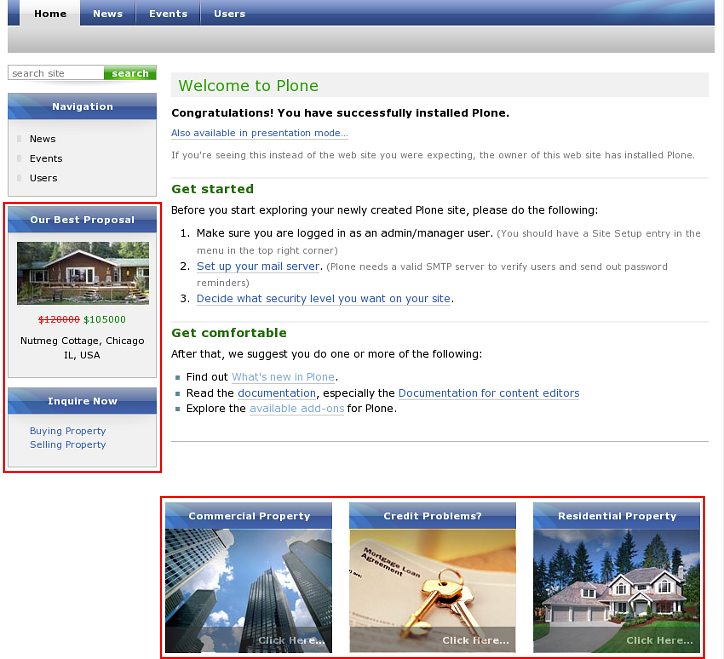
Task: Switch to the News tab
Action: (x=108, y=13)
